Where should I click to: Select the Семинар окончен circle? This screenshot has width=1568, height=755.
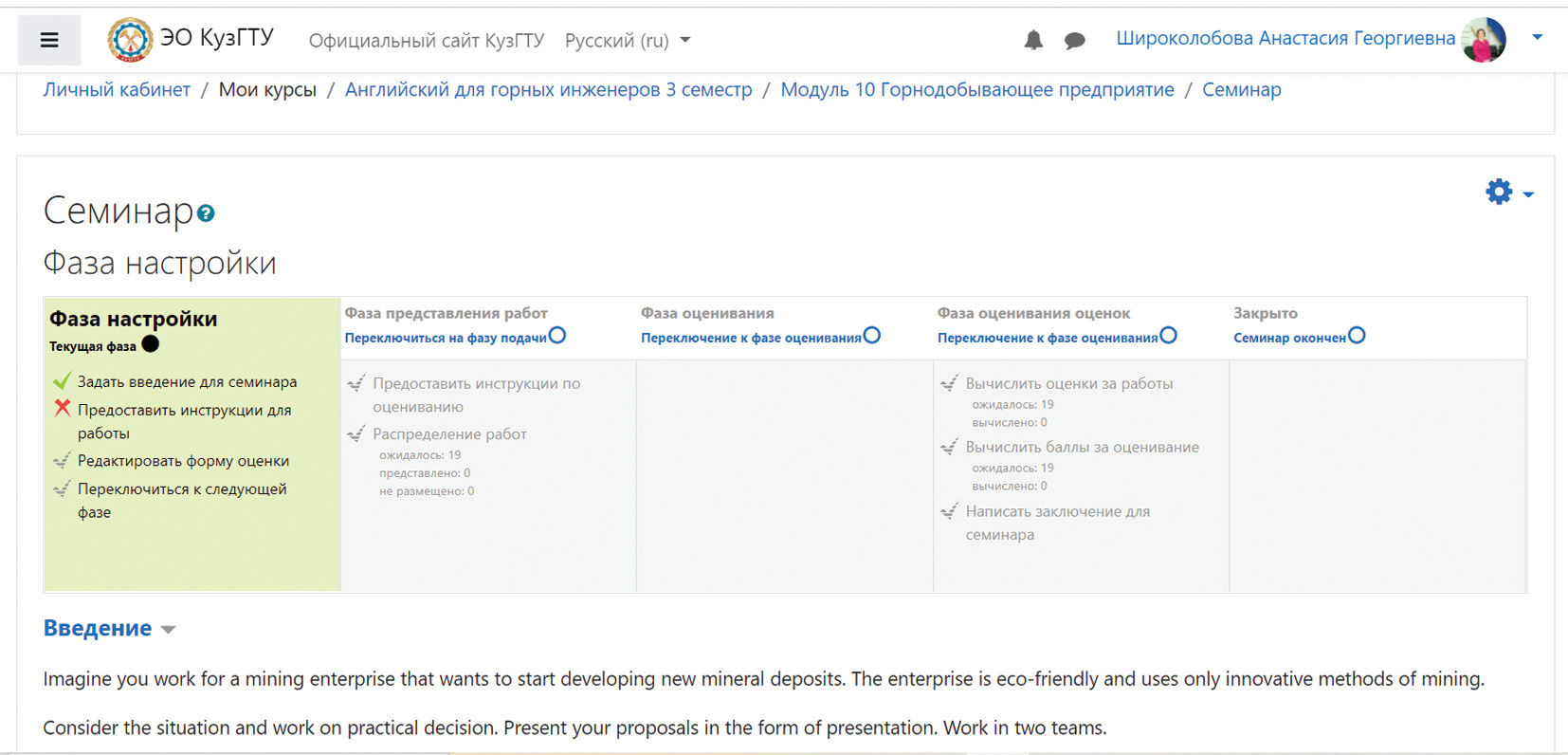[1357, 336]
